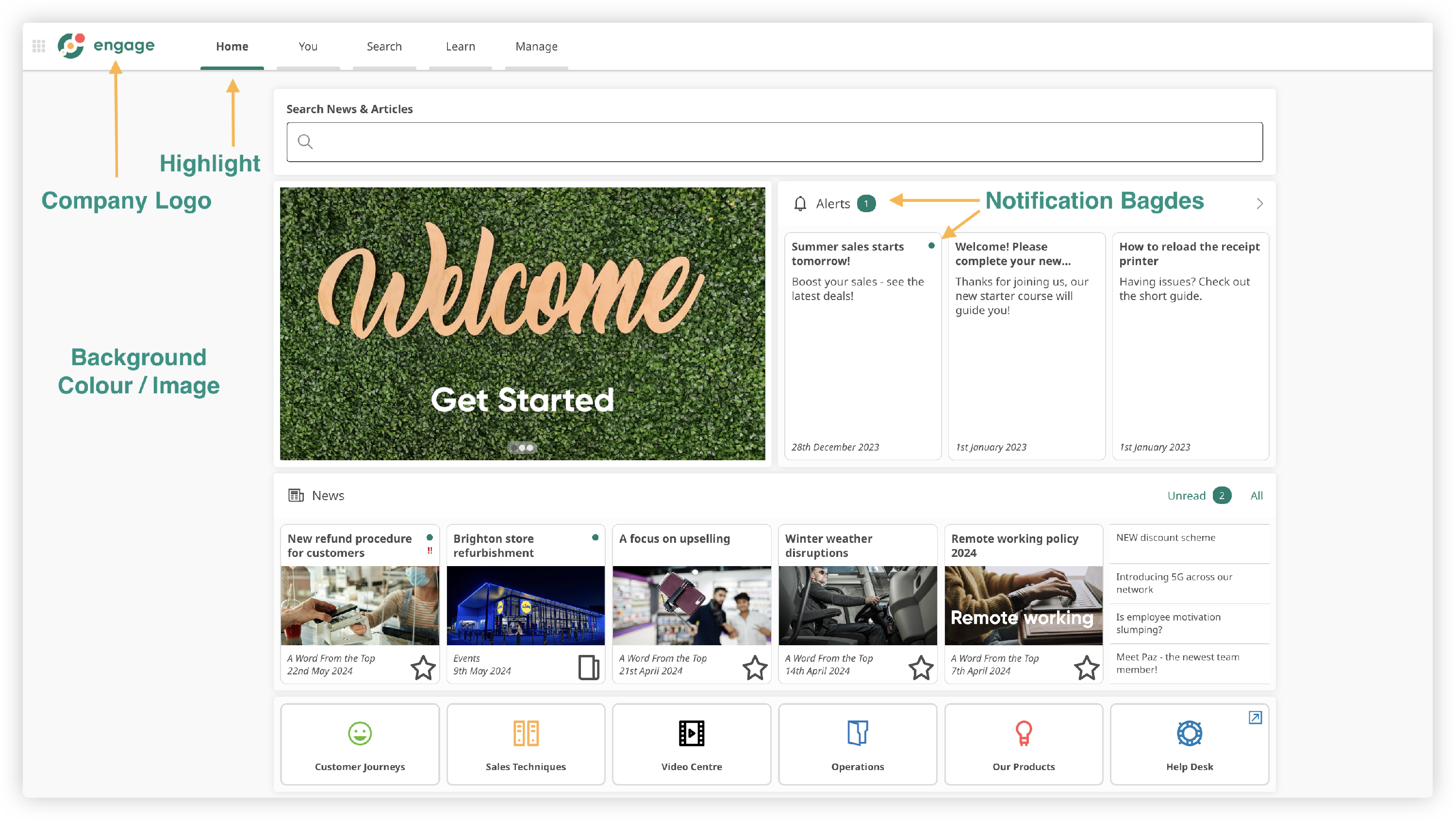The height and width of the screenshot is (821, 1456).
Task: Open the NEW discount scheme headline
Action: (x=1165, y=538)
